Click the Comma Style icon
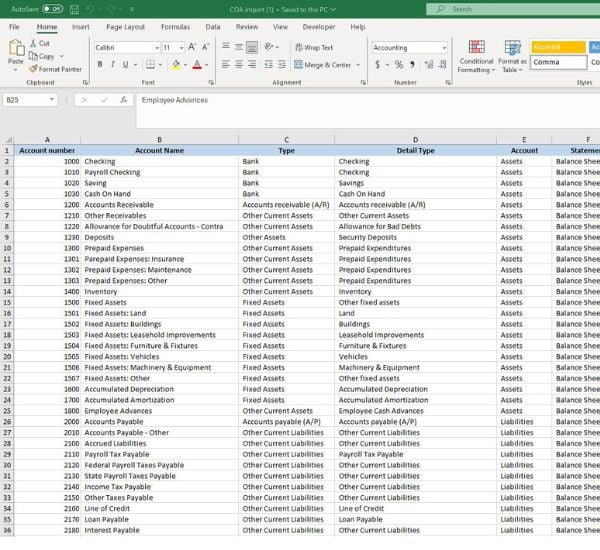This screenshot has width=600, height=550. tap(412, 65)
